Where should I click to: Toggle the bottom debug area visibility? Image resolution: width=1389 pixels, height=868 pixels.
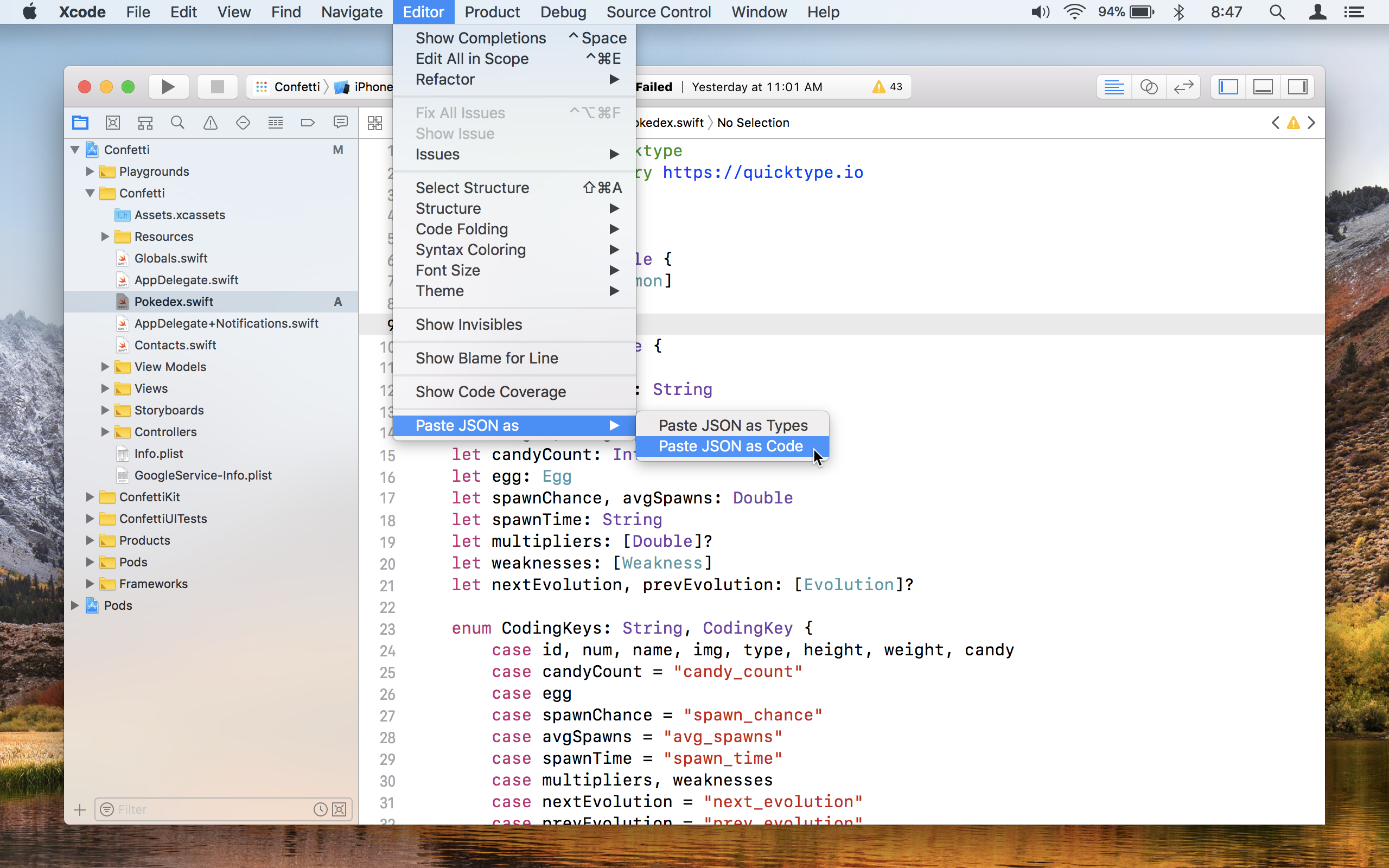(x=1263, y=86)
